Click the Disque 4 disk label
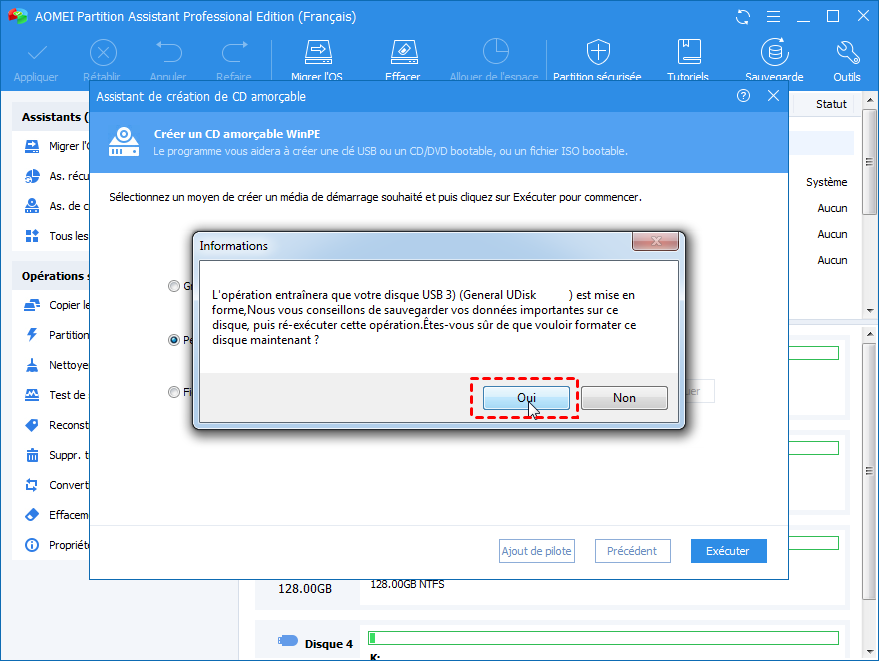 click(x=329, y=644)
